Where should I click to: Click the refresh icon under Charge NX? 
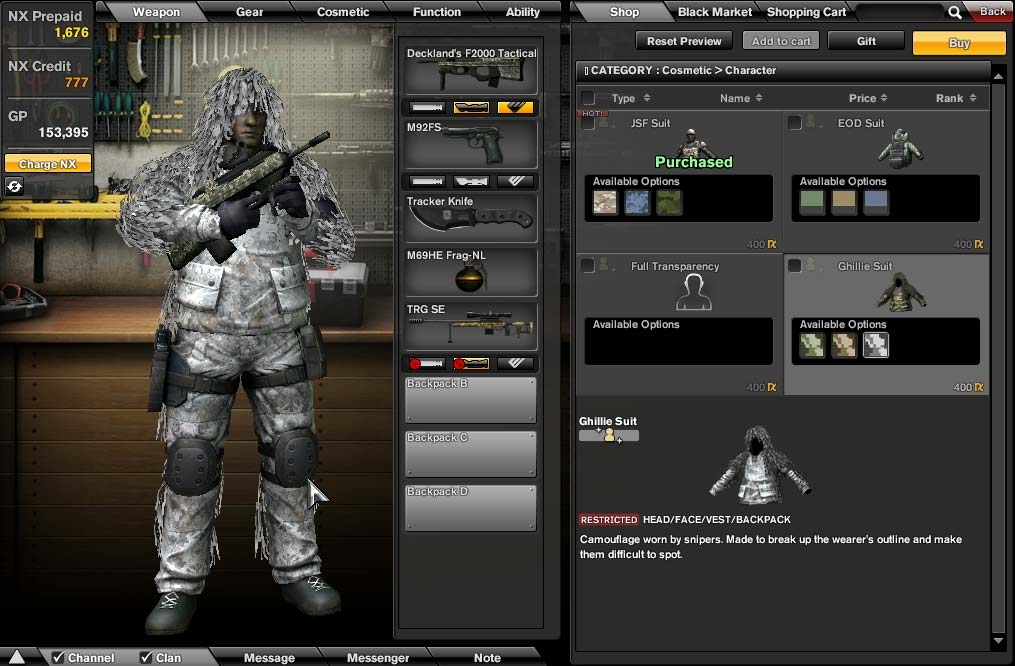click(x=14, y=186)
